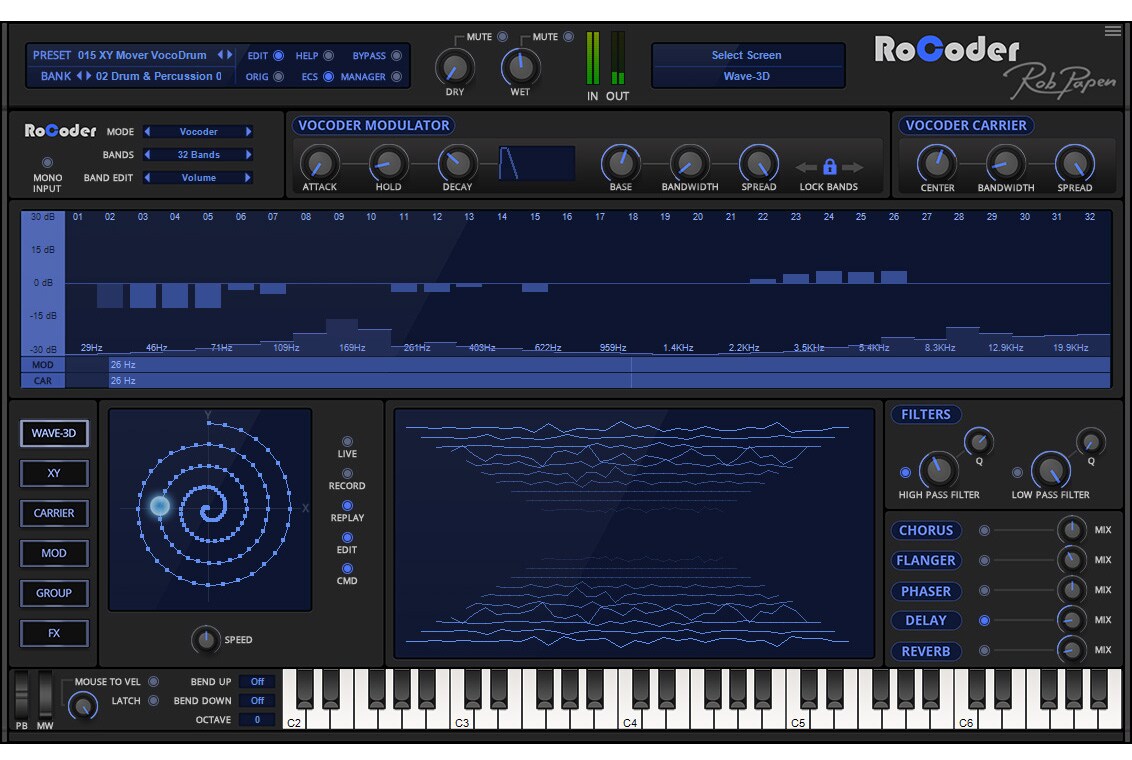This screenshot has width=1132, height=760.
Task: Click the Delay Mix knob
Action: 1071,619
